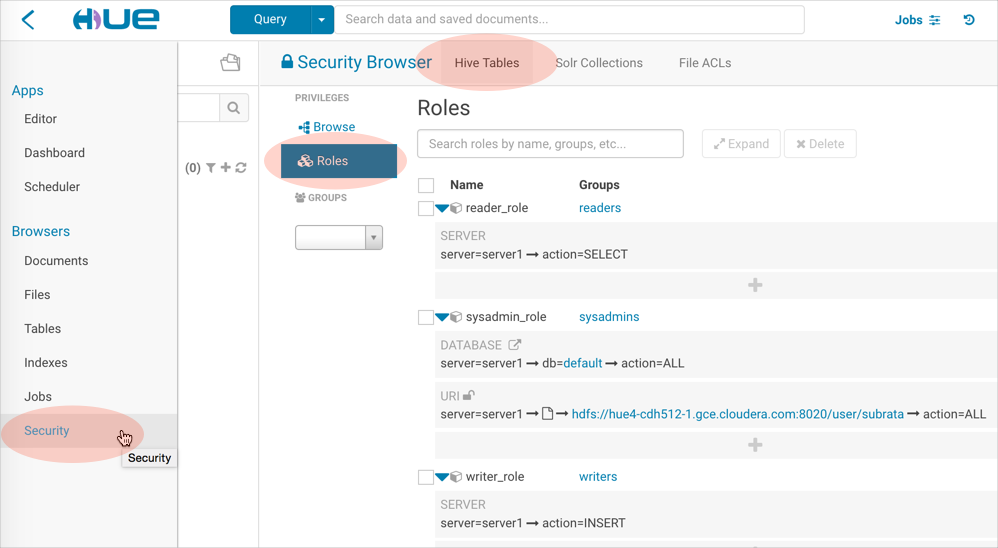Screen dimensions: 998x548
Task: Open the Groups dropdown selector
Action: [339, 238]
